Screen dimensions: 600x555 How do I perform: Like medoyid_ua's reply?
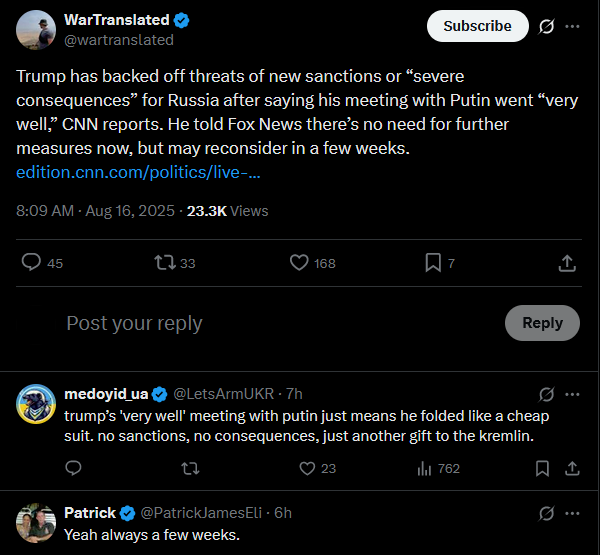[x=309, y=468]
